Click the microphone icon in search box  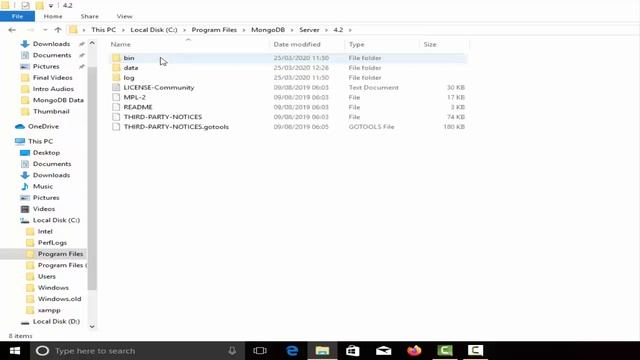[232, 351]
